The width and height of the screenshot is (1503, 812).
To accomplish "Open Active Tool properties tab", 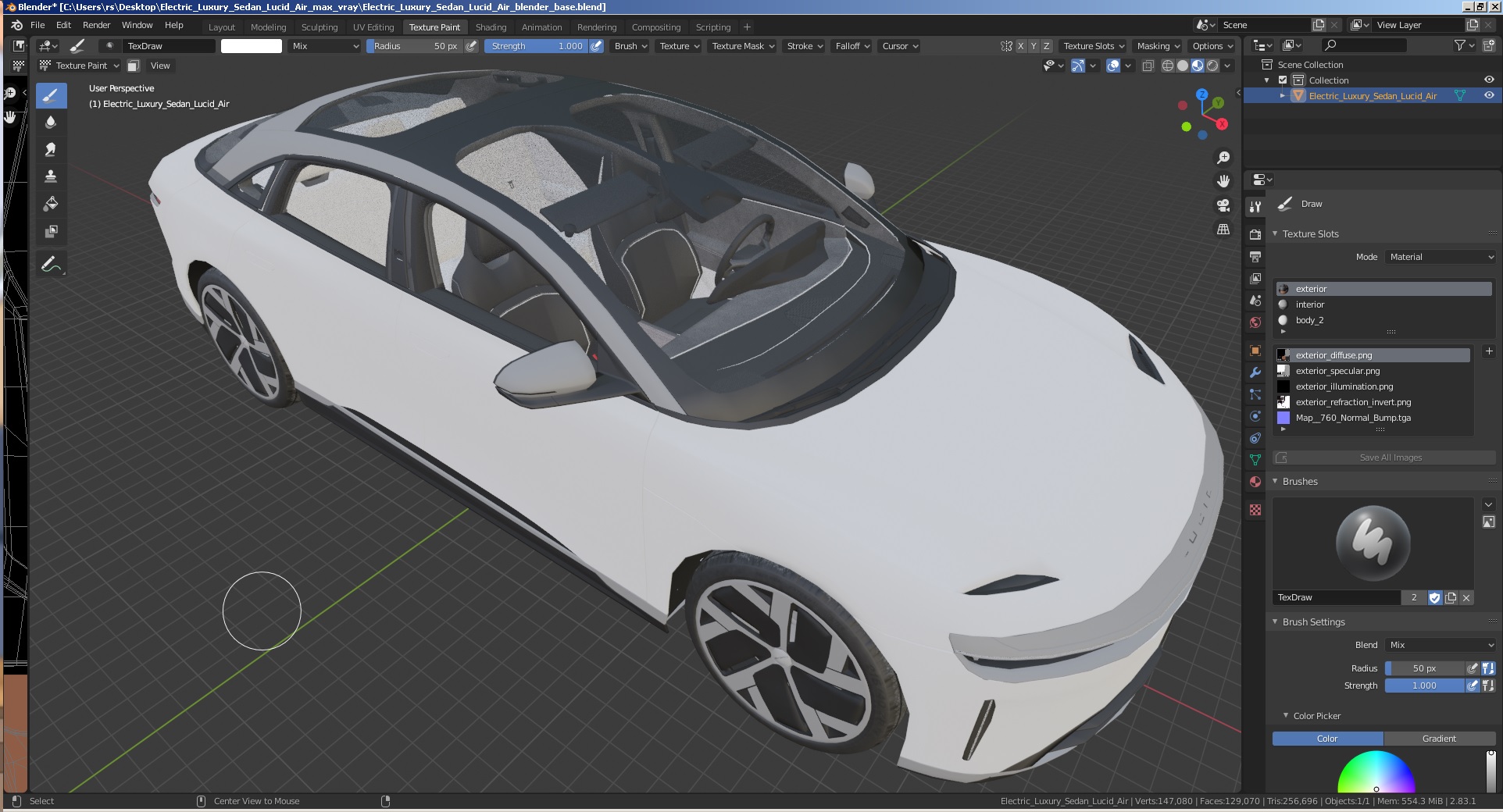I will tap(1255, 207).
